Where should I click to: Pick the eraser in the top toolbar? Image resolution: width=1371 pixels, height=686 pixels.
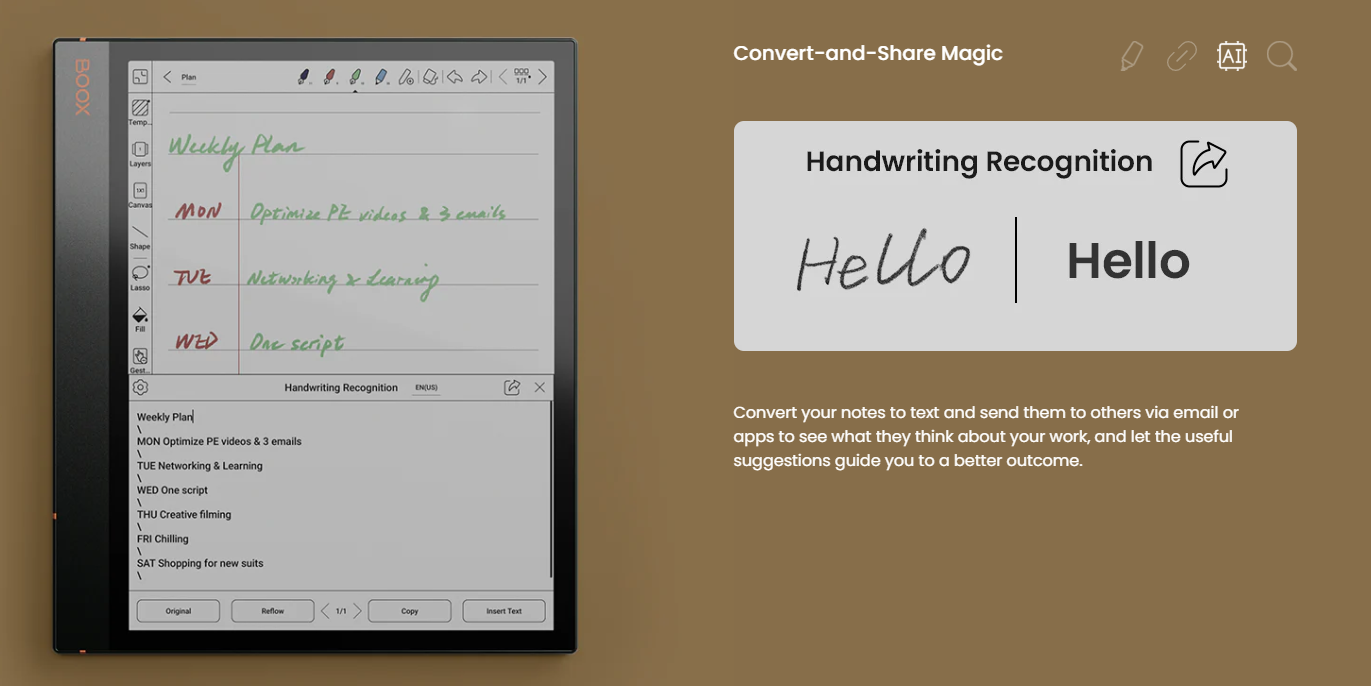(x=430, y=77)
